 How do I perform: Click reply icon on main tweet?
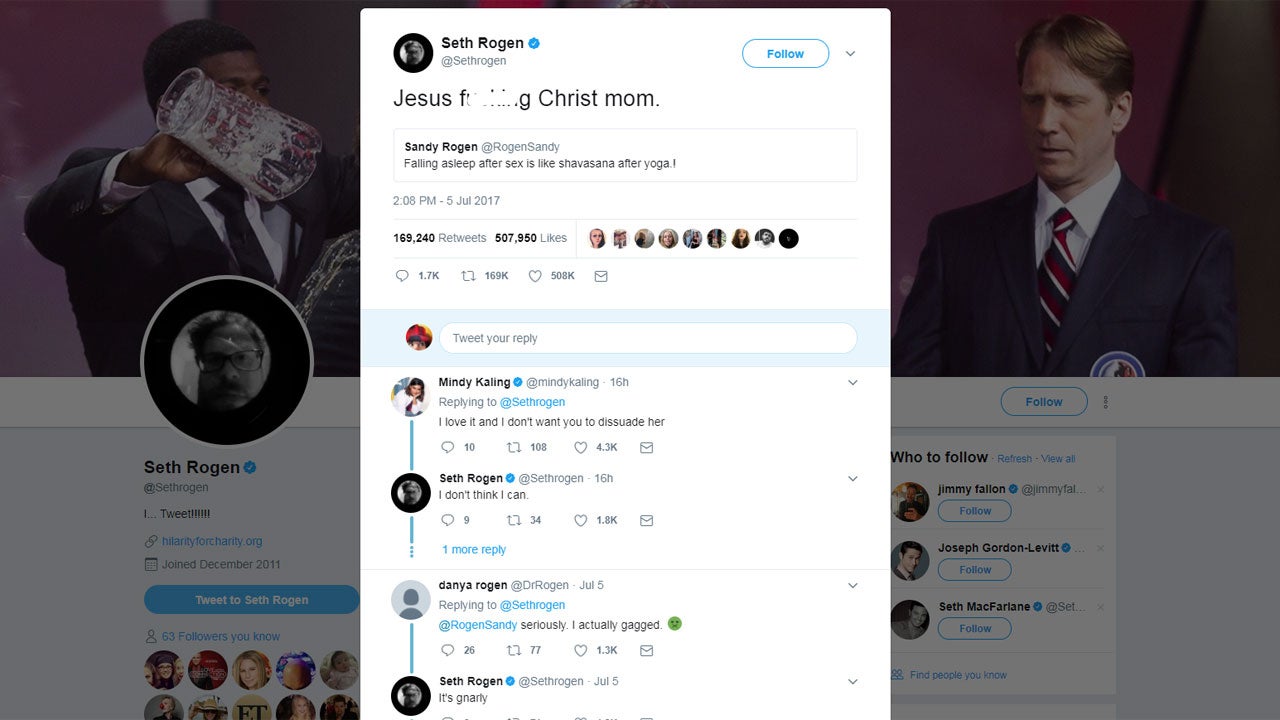tap(402, 276)
